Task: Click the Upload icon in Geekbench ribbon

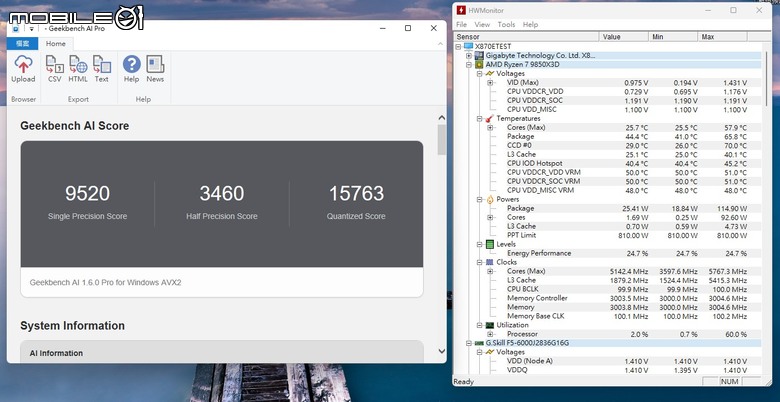Action: point(23,67)
